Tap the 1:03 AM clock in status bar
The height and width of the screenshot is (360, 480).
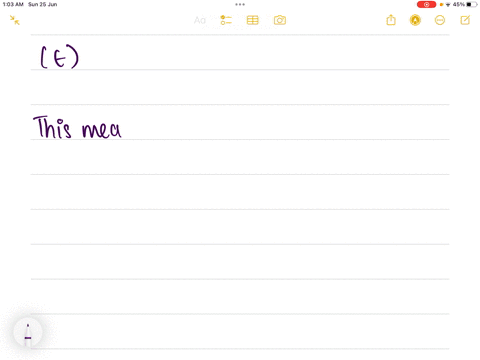click(13, 4)
